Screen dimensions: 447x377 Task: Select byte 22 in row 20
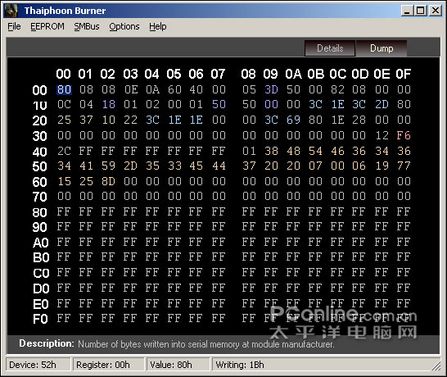point(130,120)
